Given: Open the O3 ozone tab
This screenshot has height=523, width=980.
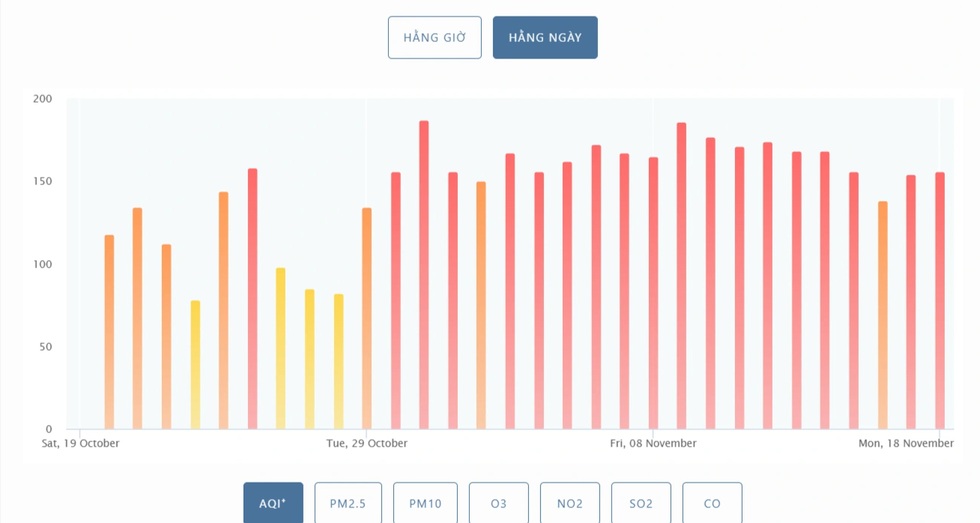Looking at the screenshot, I should pyautogui.click(x=498, y=503).
